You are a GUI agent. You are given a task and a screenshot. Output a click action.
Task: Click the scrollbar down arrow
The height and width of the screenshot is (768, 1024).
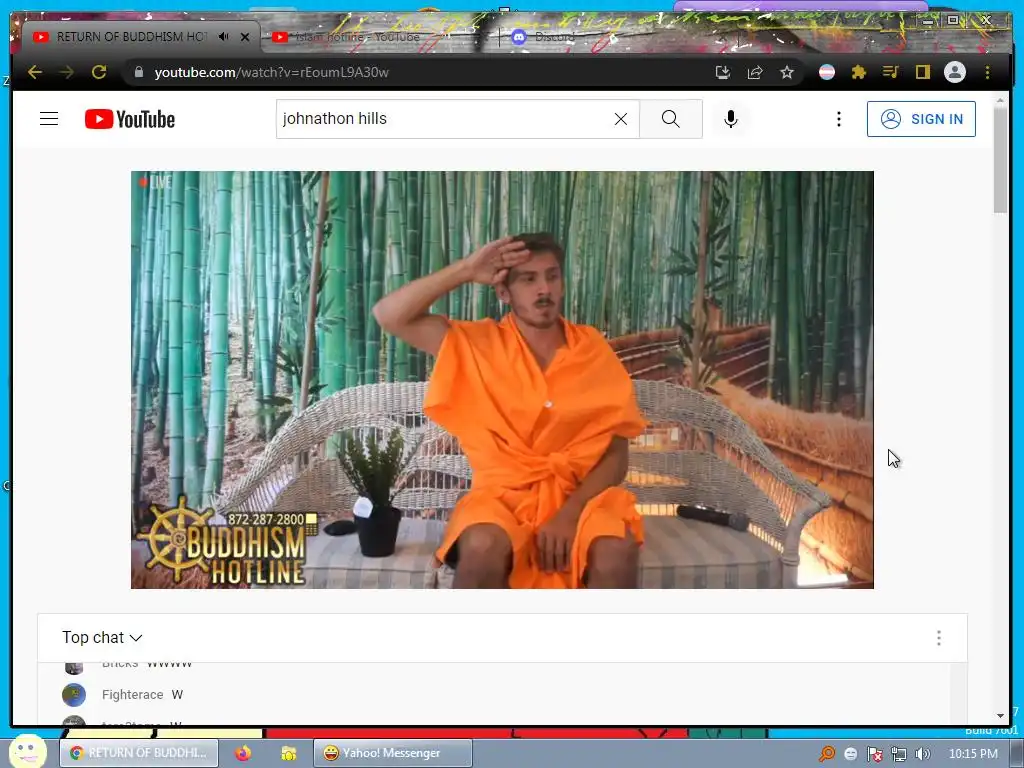click(1000, 716)
